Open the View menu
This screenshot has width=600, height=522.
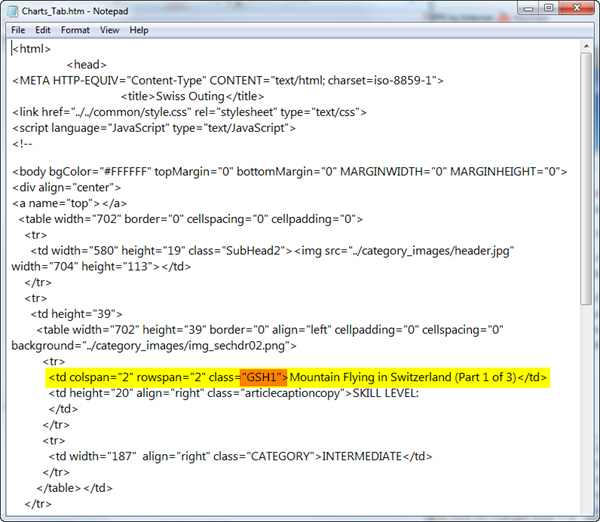coord(109,30)
